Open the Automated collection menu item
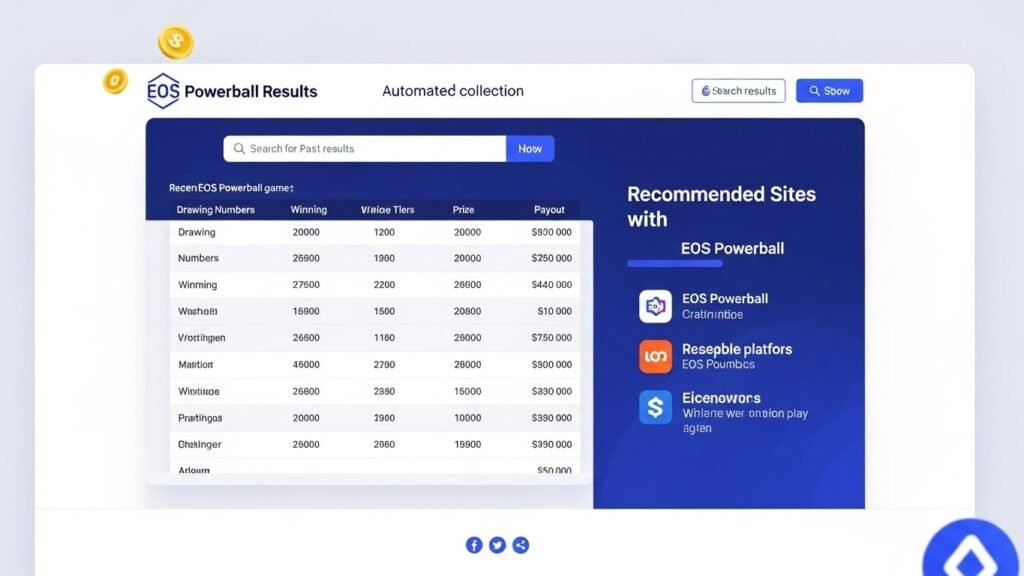 (452, 91)
